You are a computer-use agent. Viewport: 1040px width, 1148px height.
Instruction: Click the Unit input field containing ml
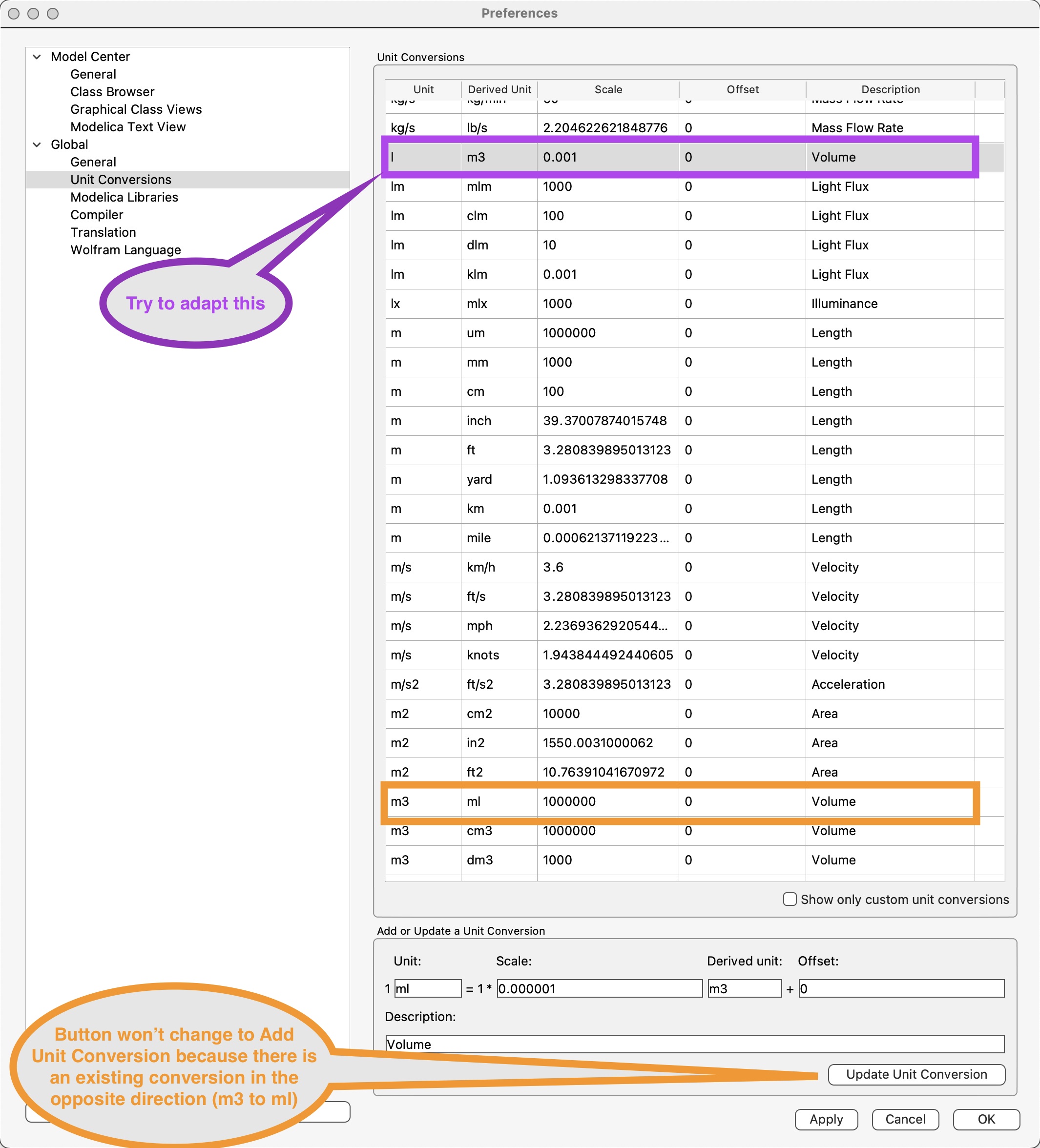click(x=427, y=988)
